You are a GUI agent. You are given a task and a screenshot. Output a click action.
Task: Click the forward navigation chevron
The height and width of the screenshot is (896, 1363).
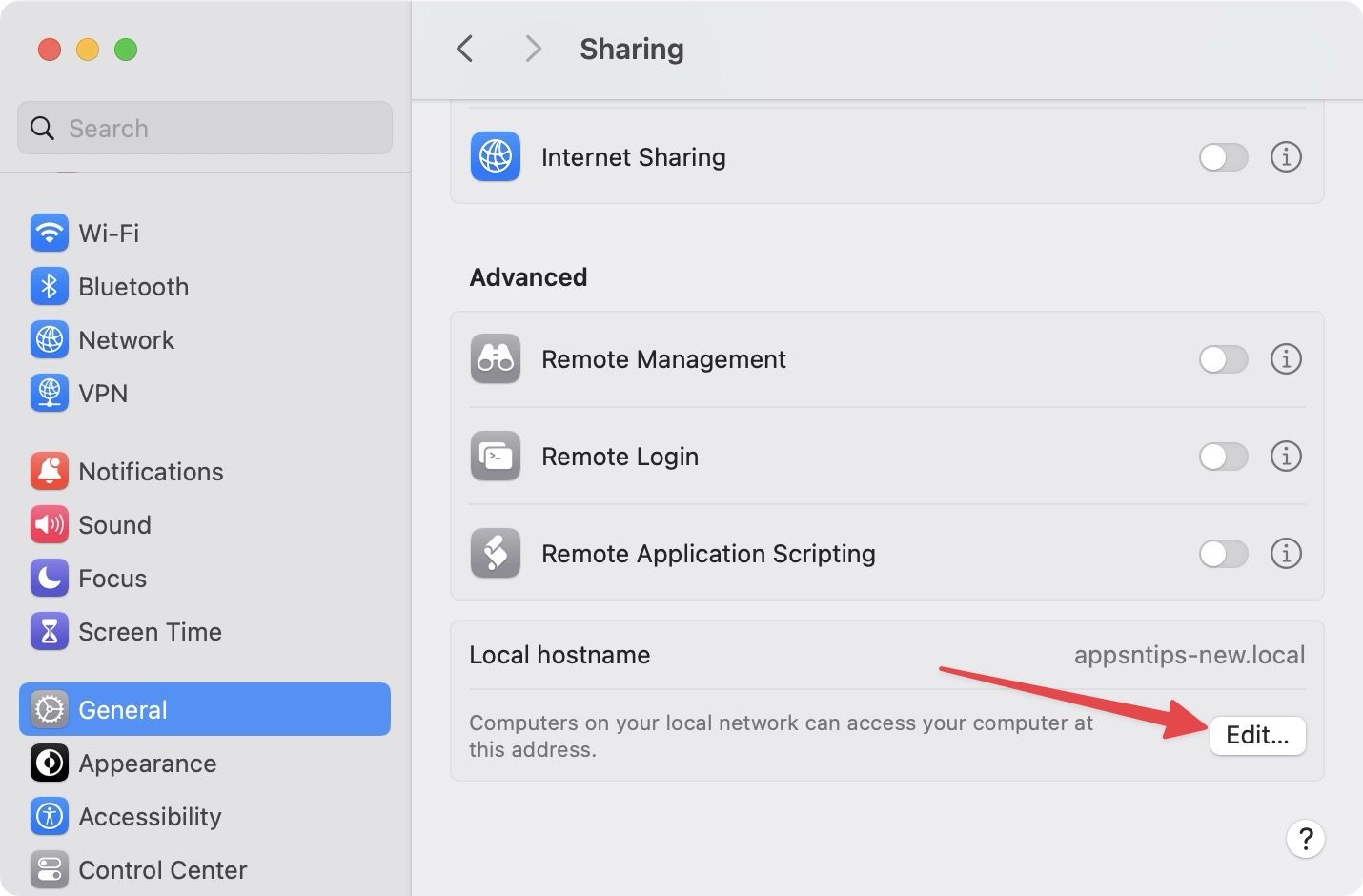click(533, 49)
